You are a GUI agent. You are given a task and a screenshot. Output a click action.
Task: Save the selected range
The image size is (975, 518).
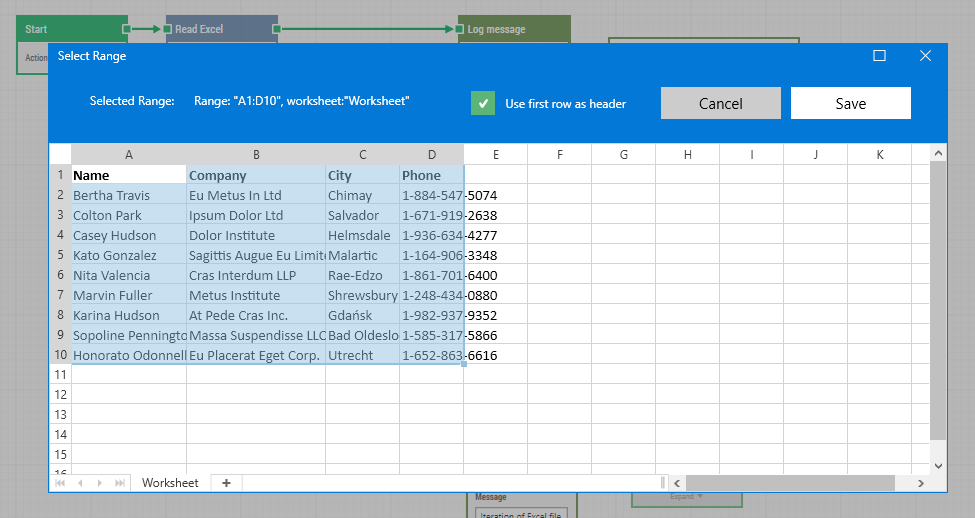[851, 103]
